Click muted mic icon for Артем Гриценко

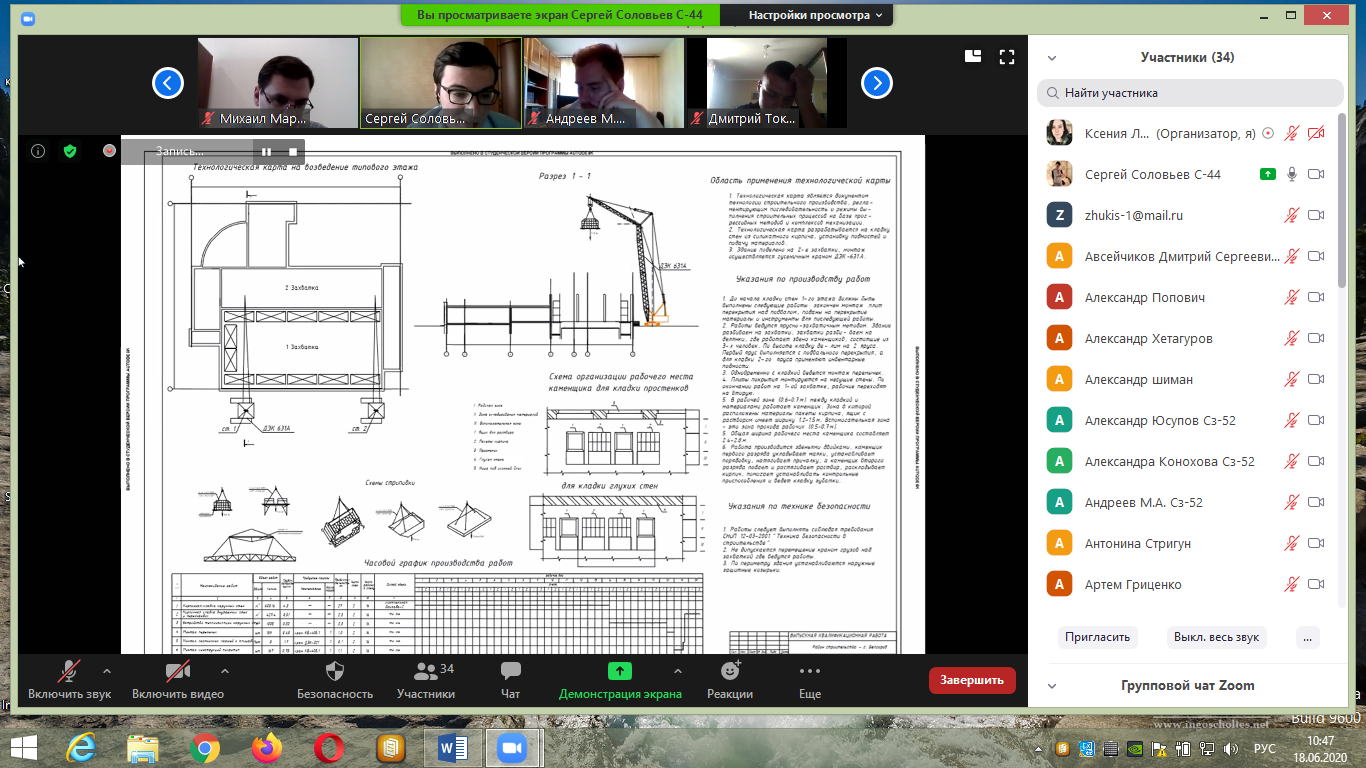click(1292, 584)
